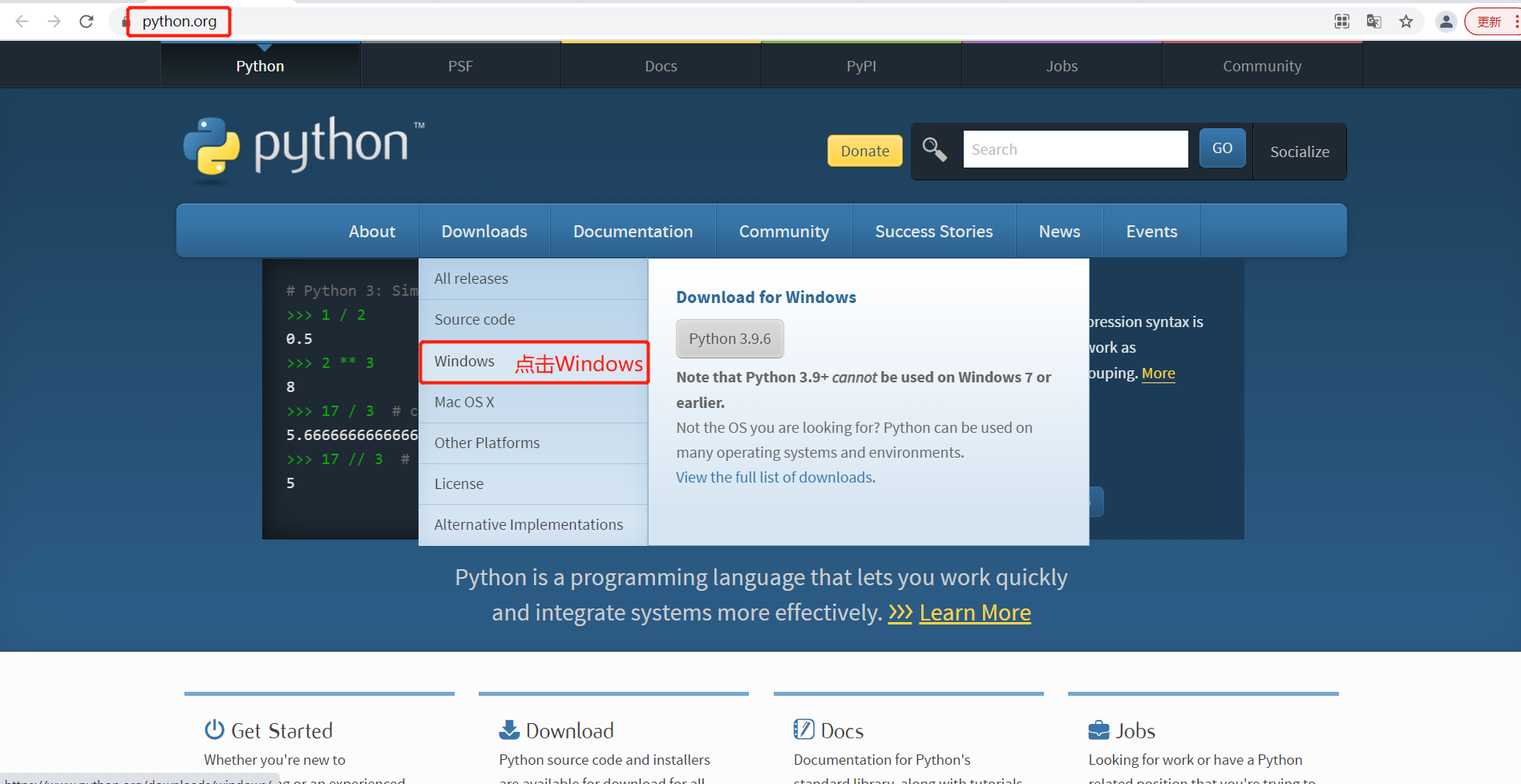
Task: Open the Community navigation menu
Action: point(783,231)
